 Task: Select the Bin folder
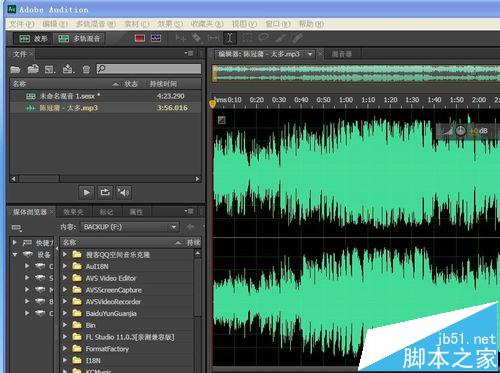tap(90, 325)
